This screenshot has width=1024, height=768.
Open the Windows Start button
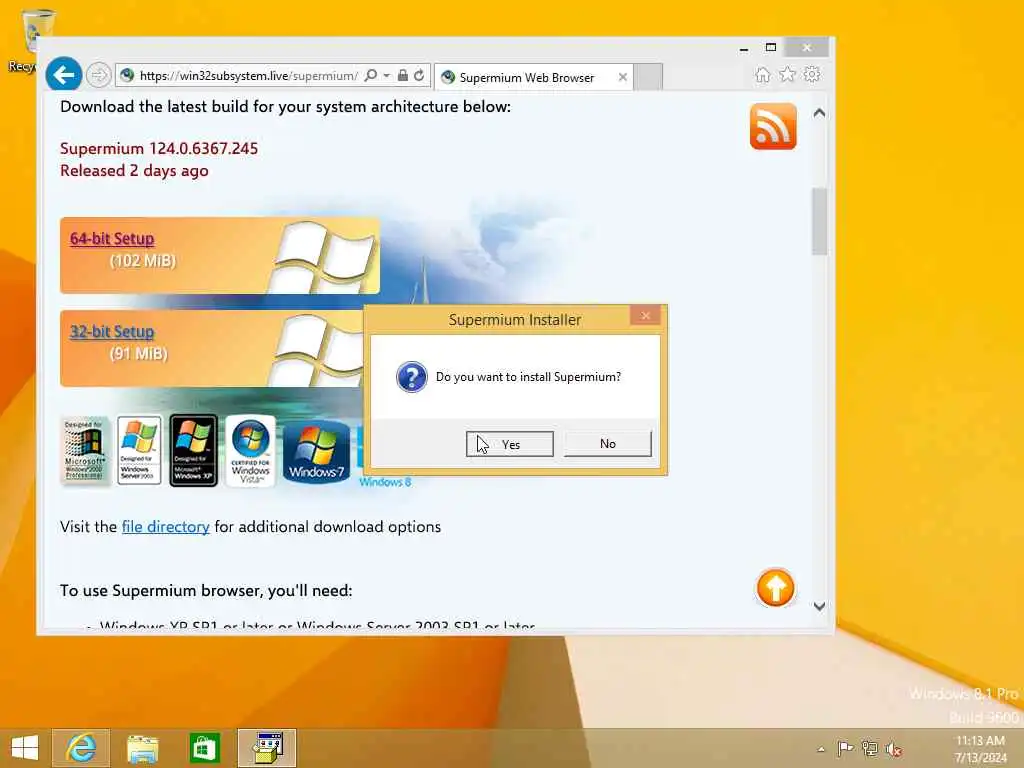point(25,748)
